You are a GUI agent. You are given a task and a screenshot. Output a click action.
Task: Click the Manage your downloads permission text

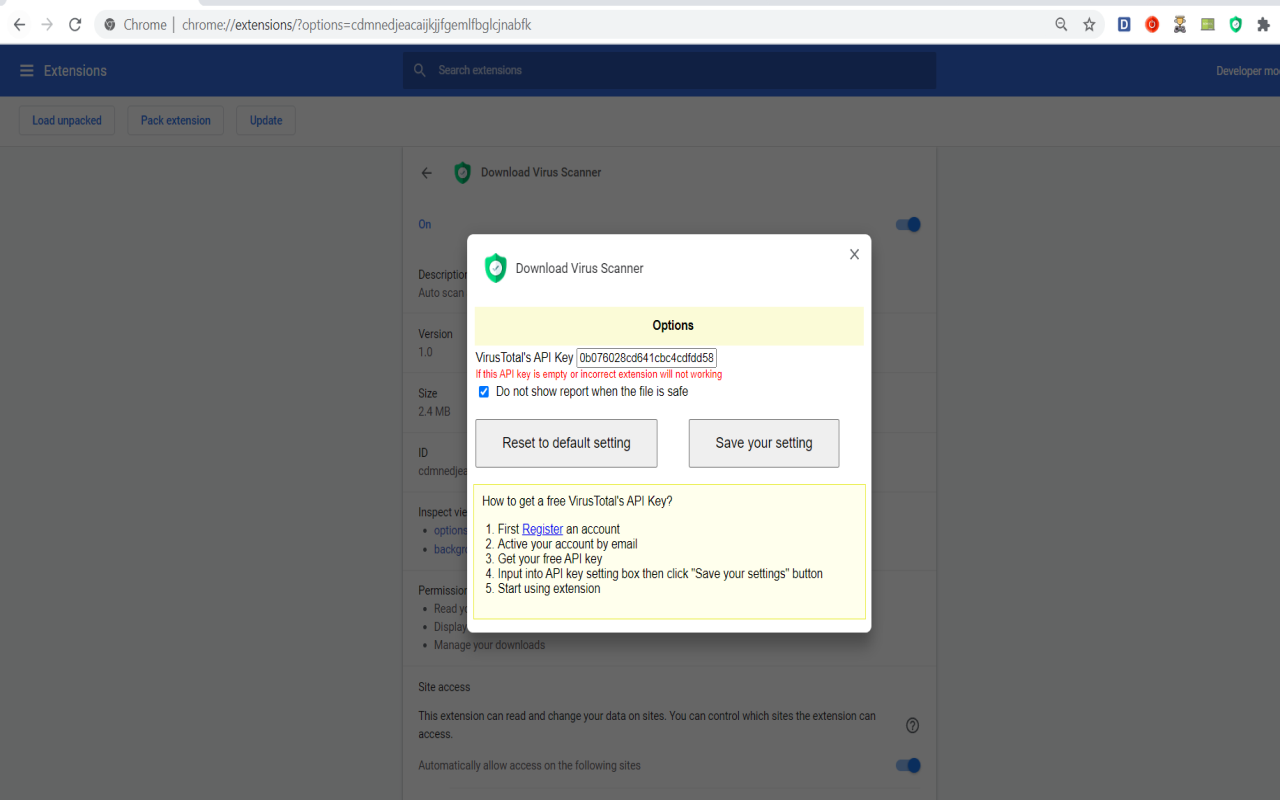(x=489, y=646)
